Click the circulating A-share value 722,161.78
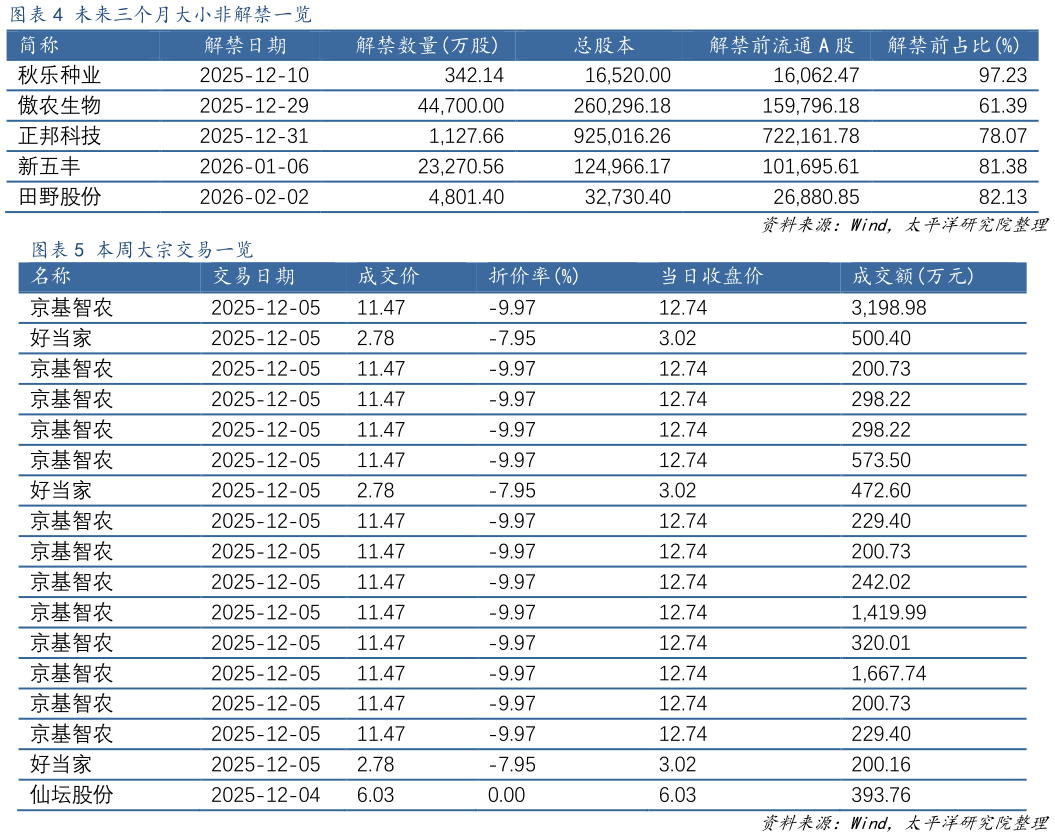Screen dimensions: 1055x837 (x=811, y=136)
